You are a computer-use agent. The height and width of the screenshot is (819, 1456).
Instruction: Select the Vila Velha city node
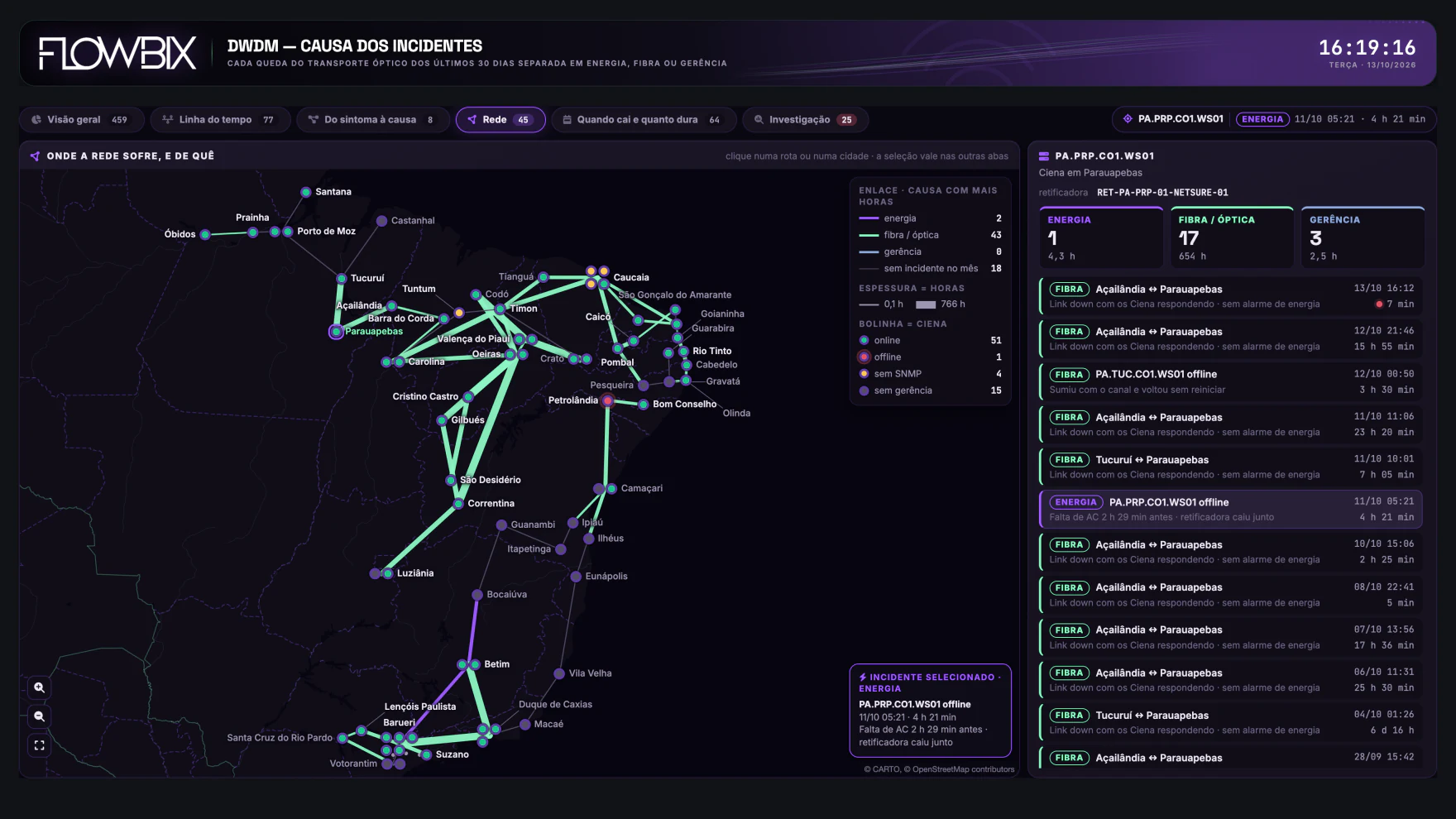(559, 673)
